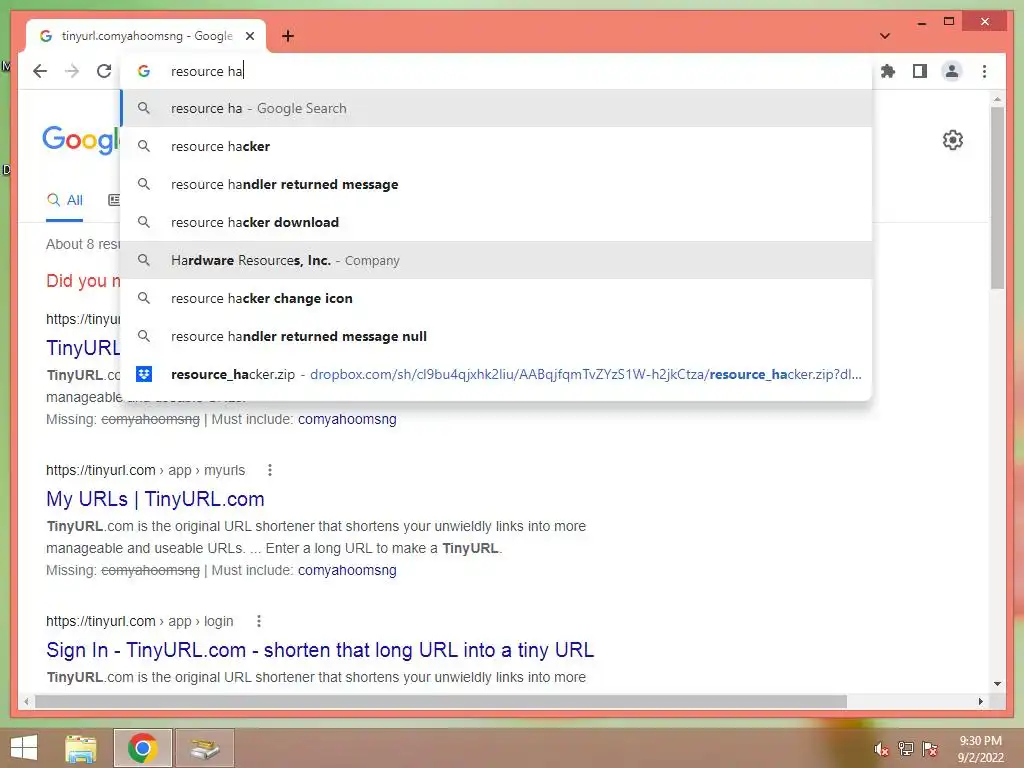Select the 'resource hacker' suggestion
This screenshot has width=1024, height=768.
[496, 146]
